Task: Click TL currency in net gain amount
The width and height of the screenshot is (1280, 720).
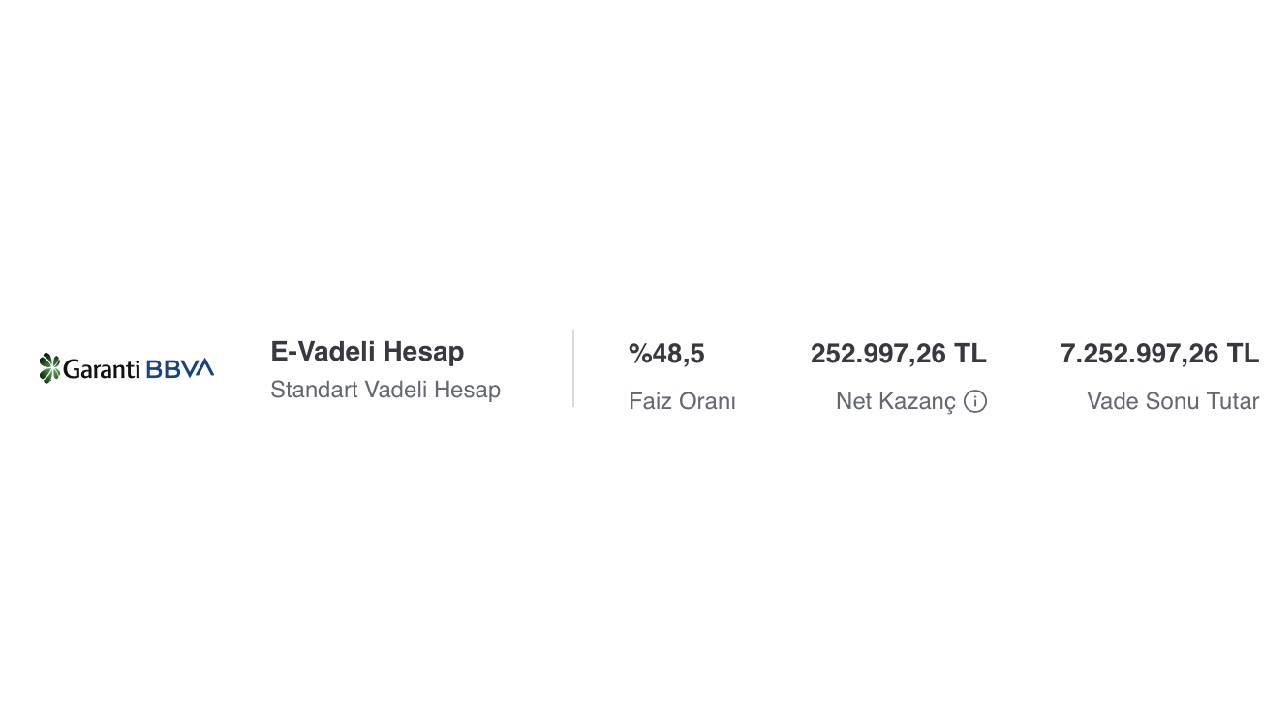Action: [970, 353]
